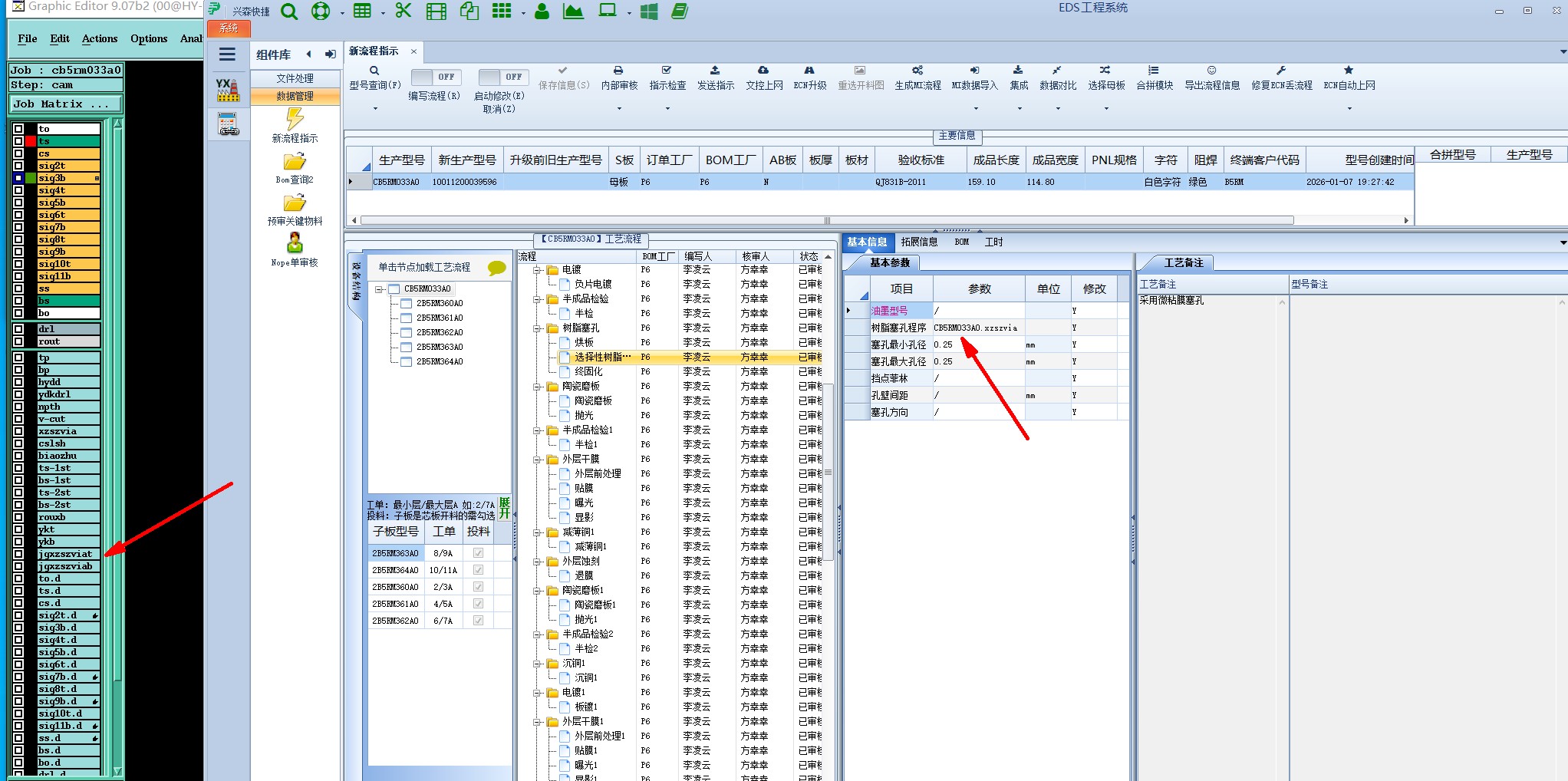Check the box beside layer 'drl' in Graphic Editor

[18, 329]
